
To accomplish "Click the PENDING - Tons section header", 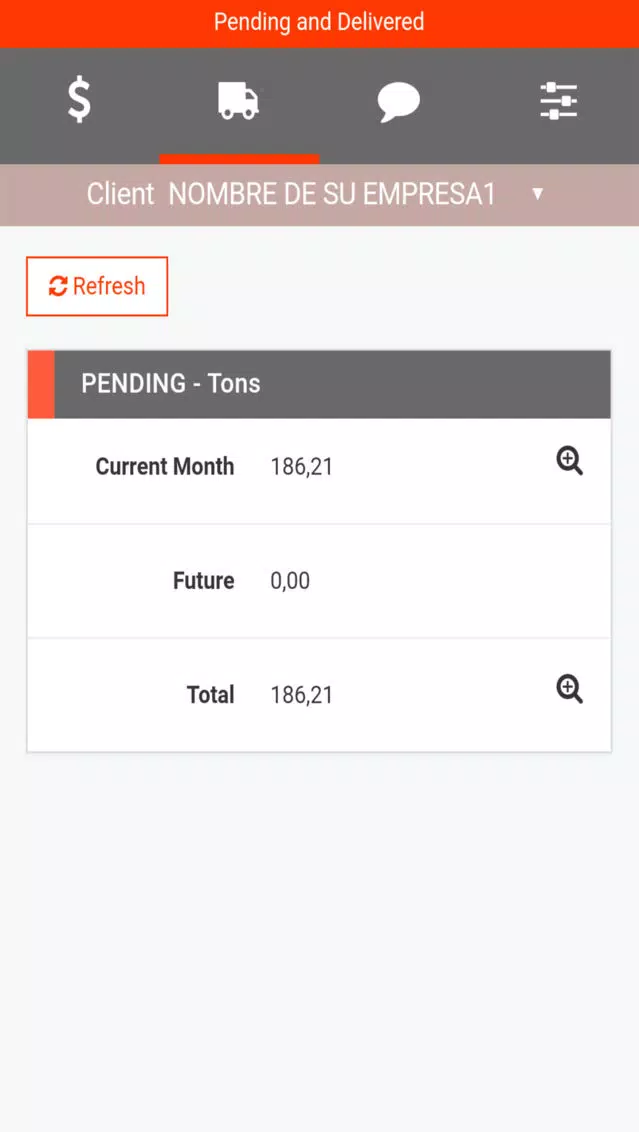I will tap(320, 384).
